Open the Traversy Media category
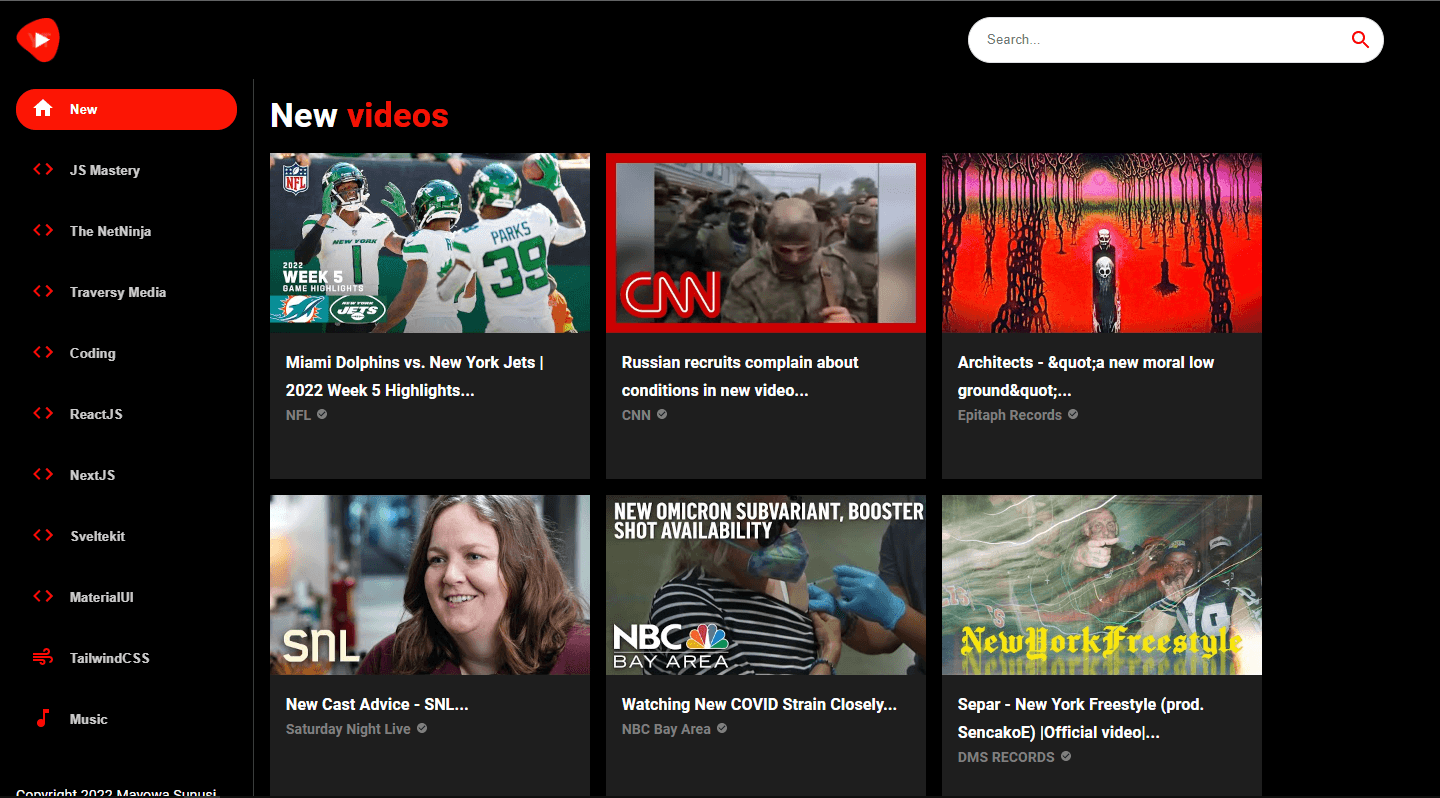The width and height of the screenshot is (1440, 798). point(117,291)
